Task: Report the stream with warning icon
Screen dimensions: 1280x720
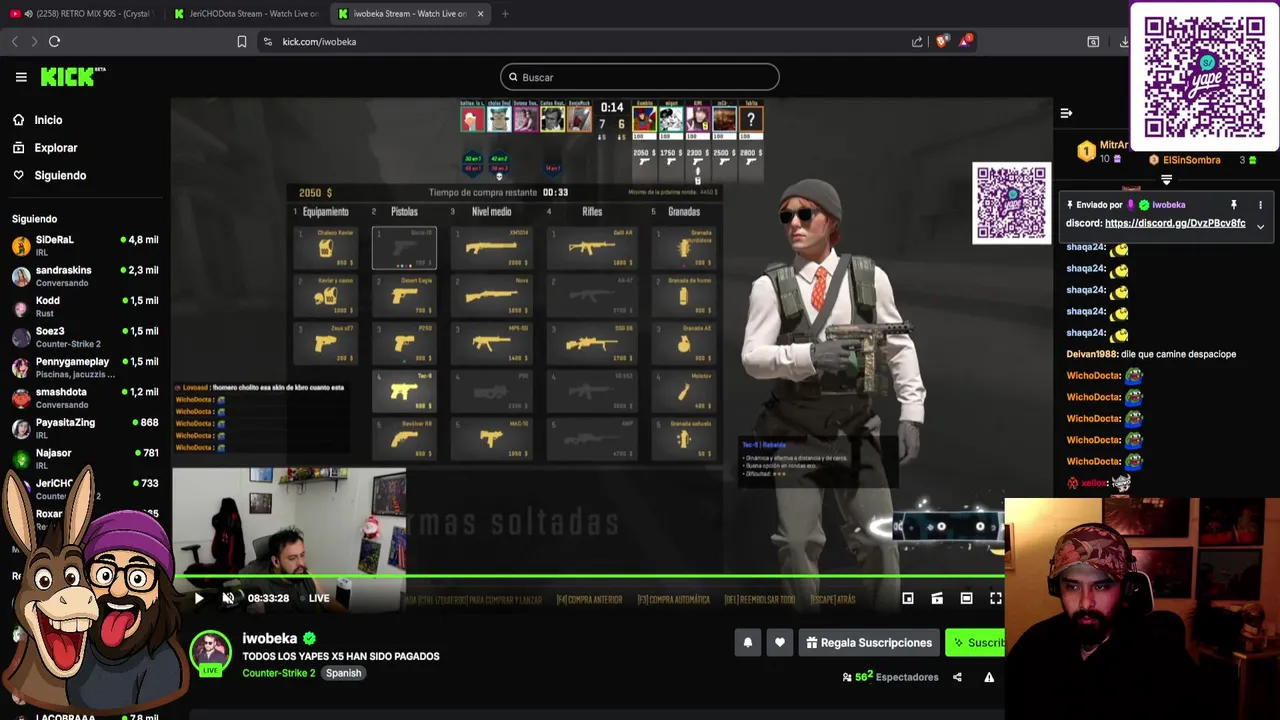Action: point(989,677)
